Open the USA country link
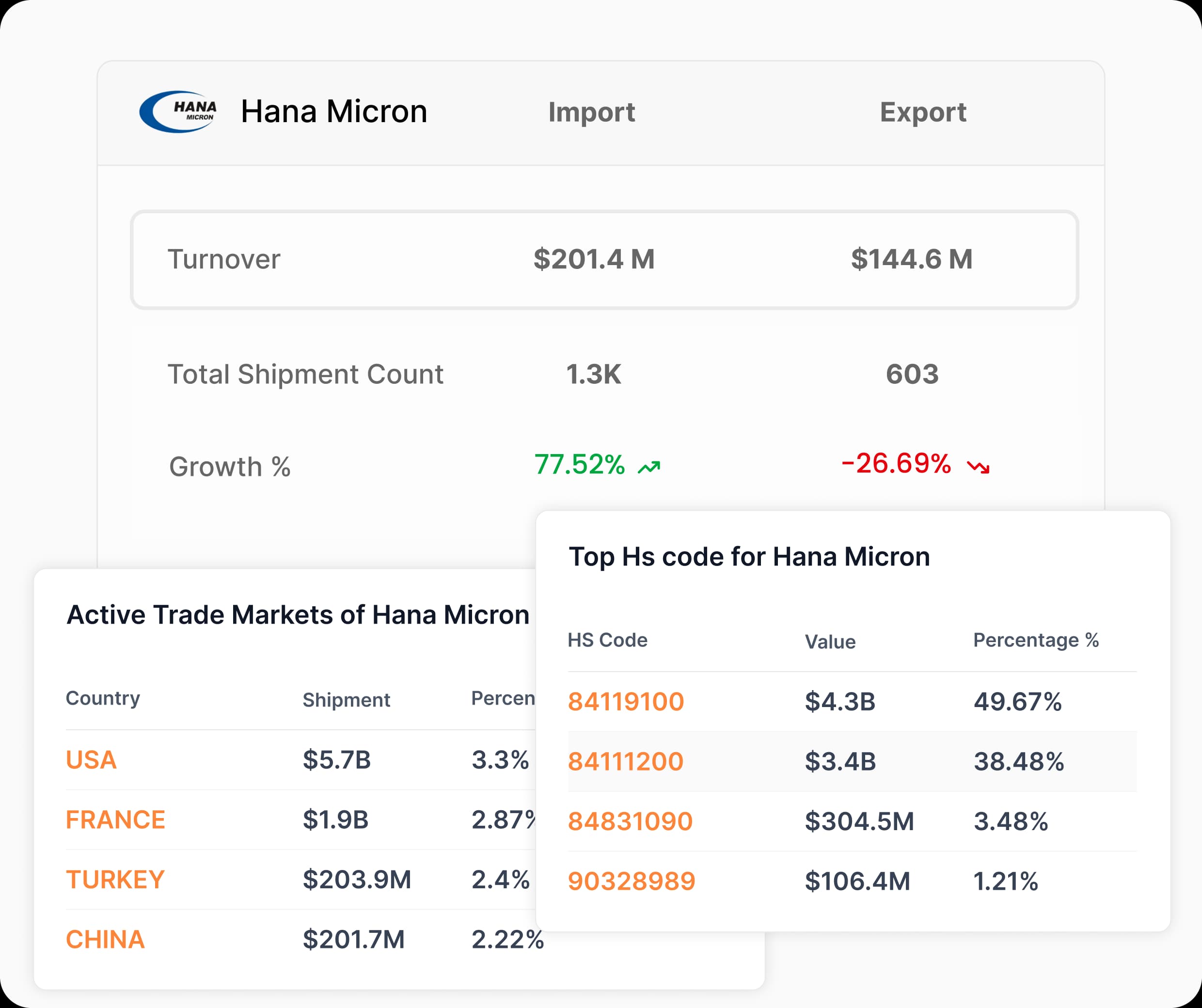The width and height of the screenshot is (1202, 1008). point(91,759)
